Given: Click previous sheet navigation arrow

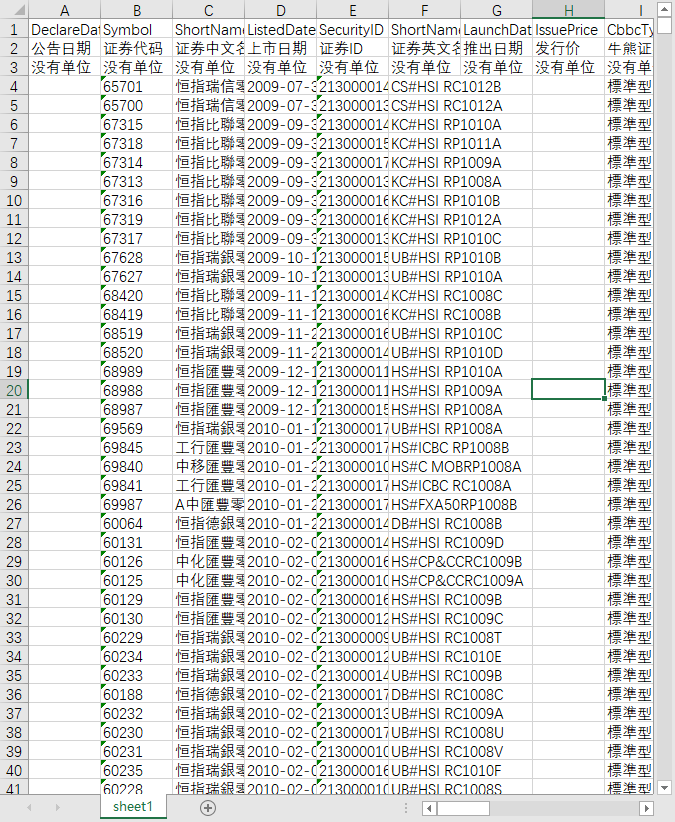Looking at the screenshot, I should [29, 808].
